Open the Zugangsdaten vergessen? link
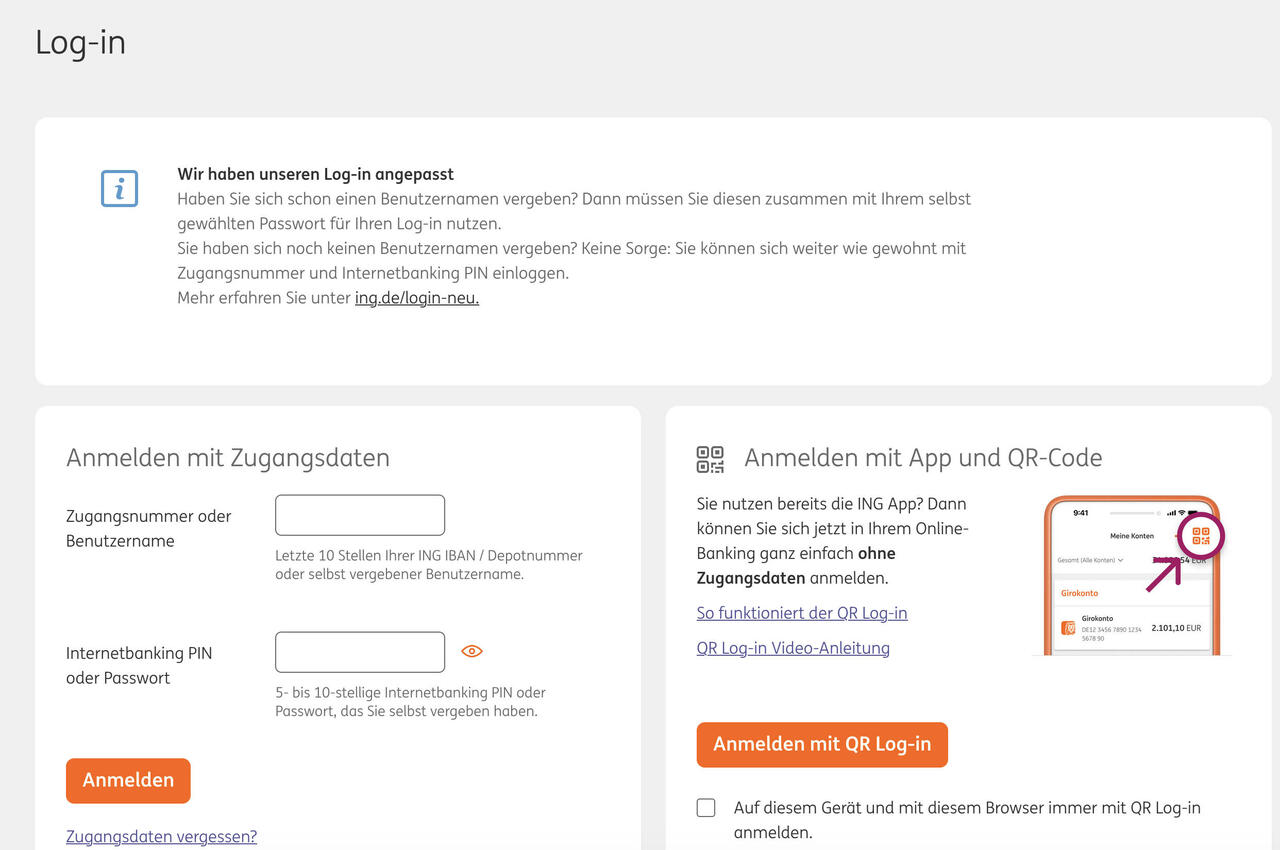The width and height of the screenshot is (1280, 850). tap(161, 836)
